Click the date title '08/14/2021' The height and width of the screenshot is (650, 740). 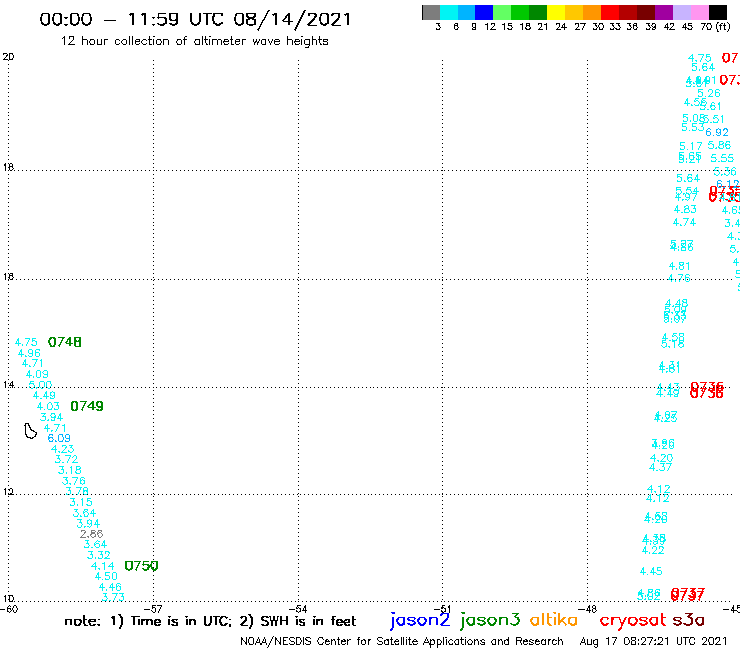(292, 19)
